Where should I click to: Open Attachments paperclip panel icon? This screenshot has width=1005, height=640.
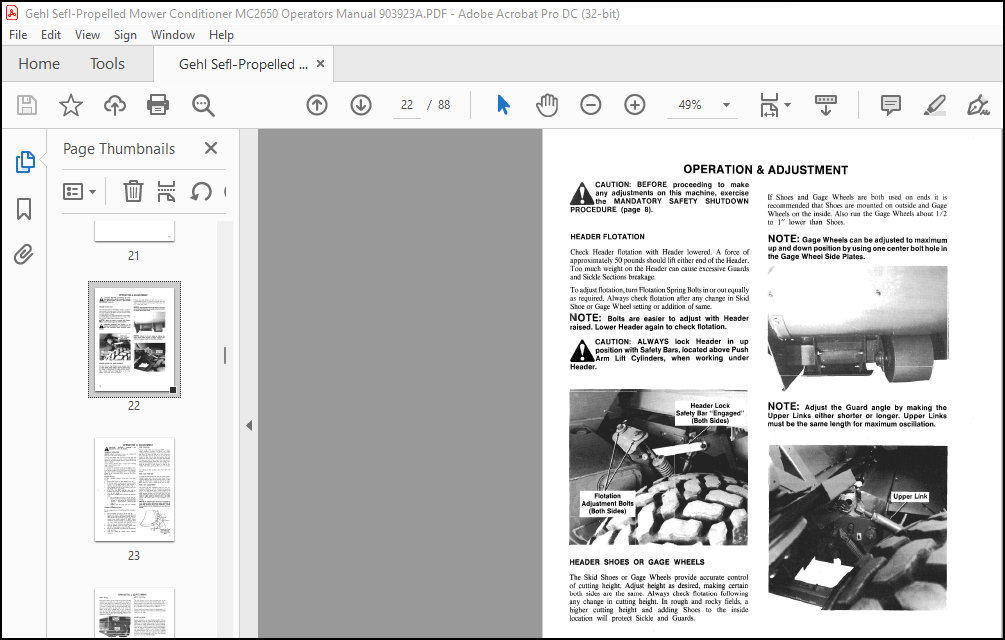coord(24,255)
